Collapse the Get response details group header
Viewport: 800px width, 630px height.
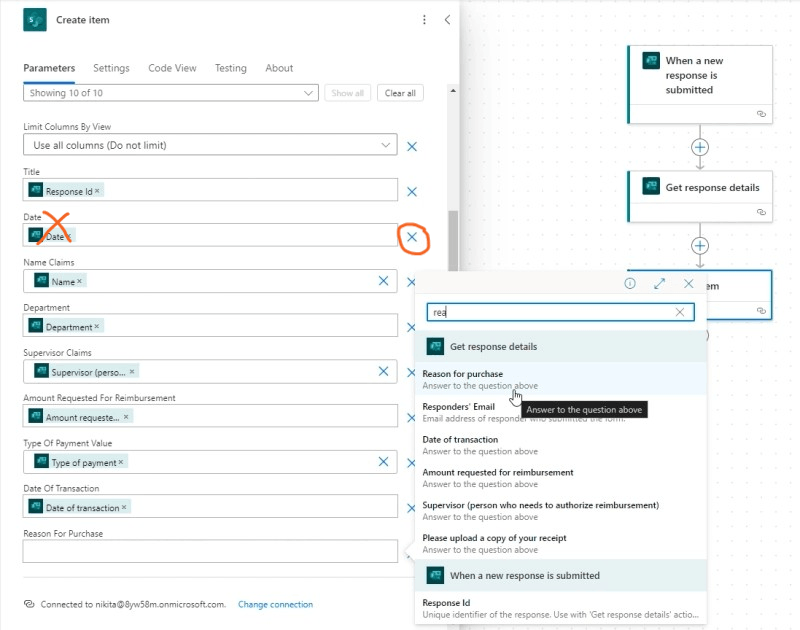click(561, 347)
